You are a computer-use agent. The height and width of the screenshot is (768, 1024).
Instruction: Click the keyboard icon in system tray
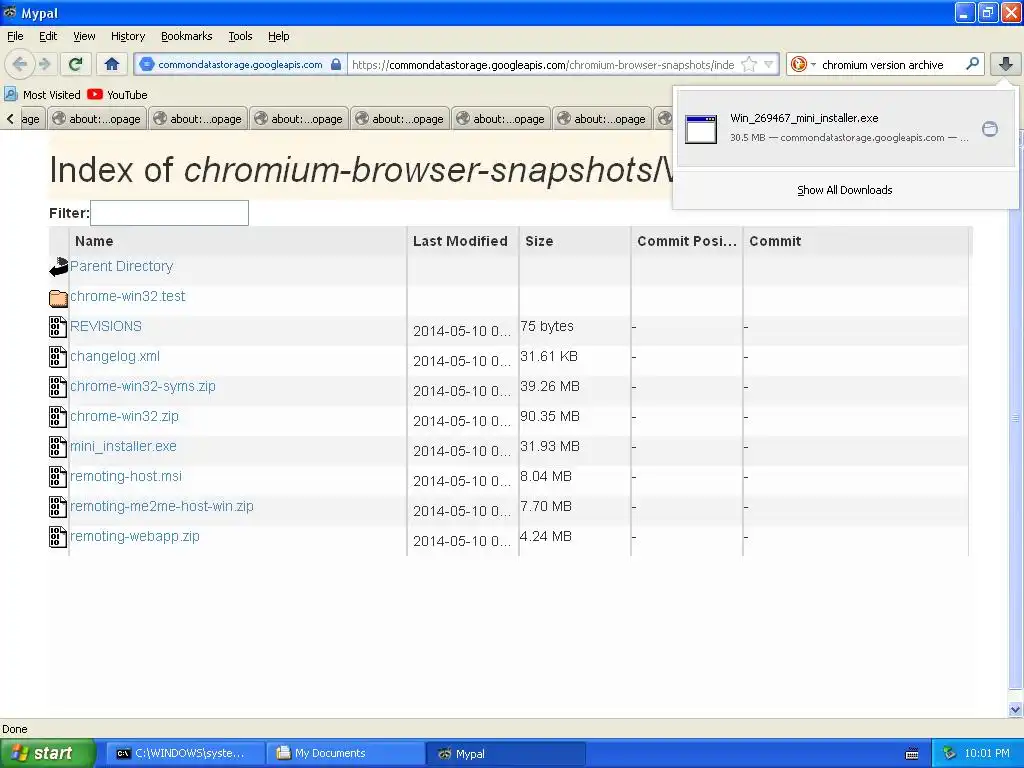point(912,754)
